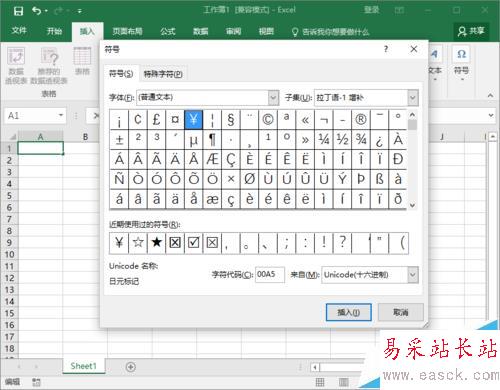Click the lightbulb Tell me box
This screenshot has height=390, width=500.
coord(330,32)
